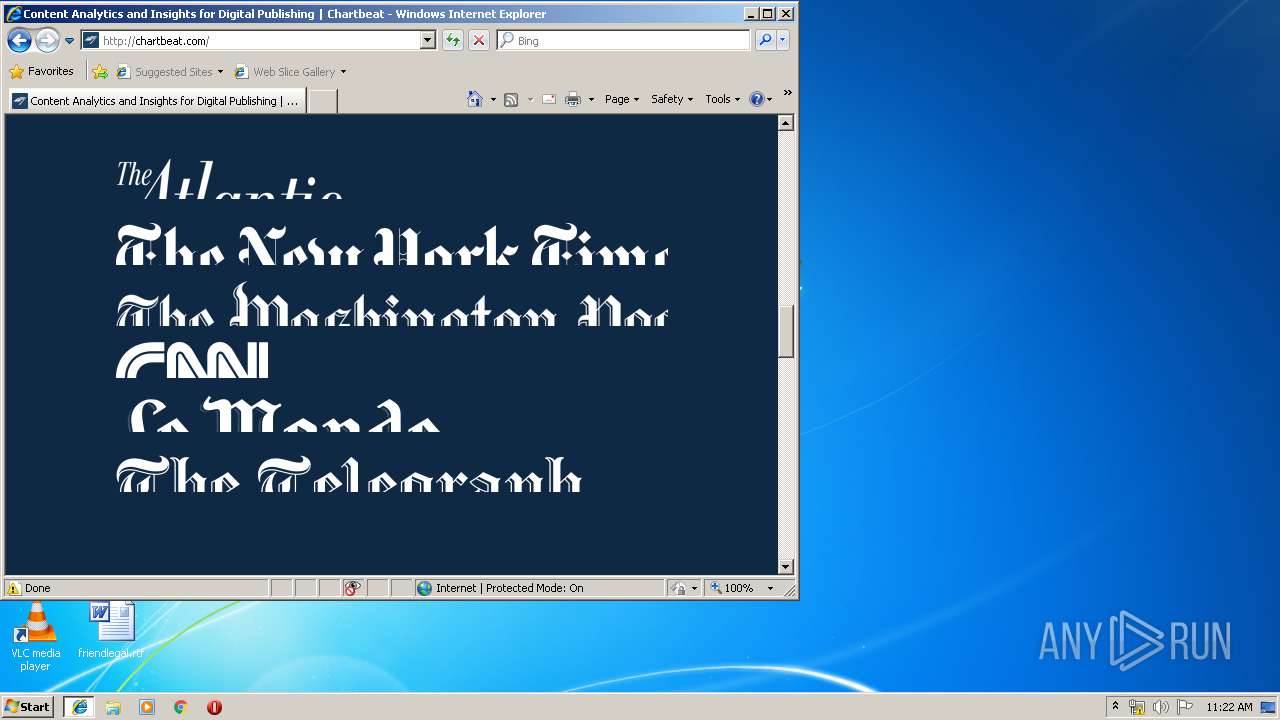Click The Washington Post logo
Image resolution: width=1280 pixels, height=720 pixels.
392,305
